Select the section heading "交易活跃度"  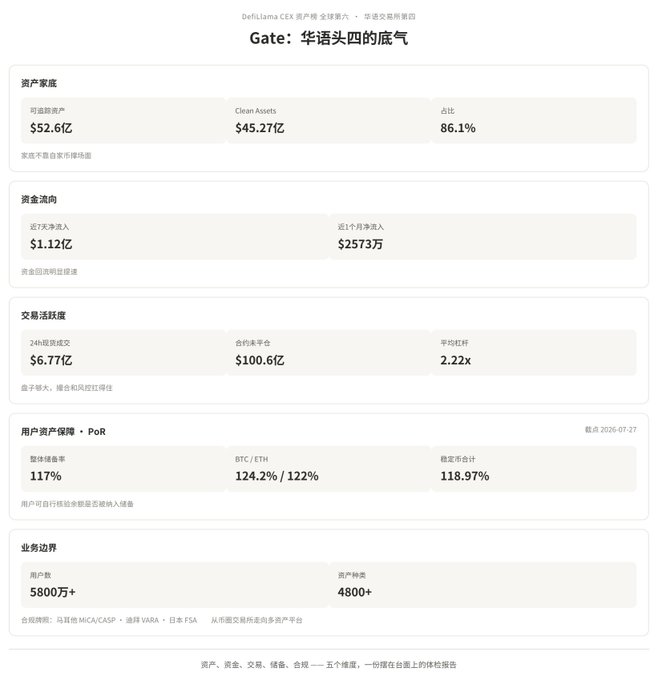tap(43, 315)
